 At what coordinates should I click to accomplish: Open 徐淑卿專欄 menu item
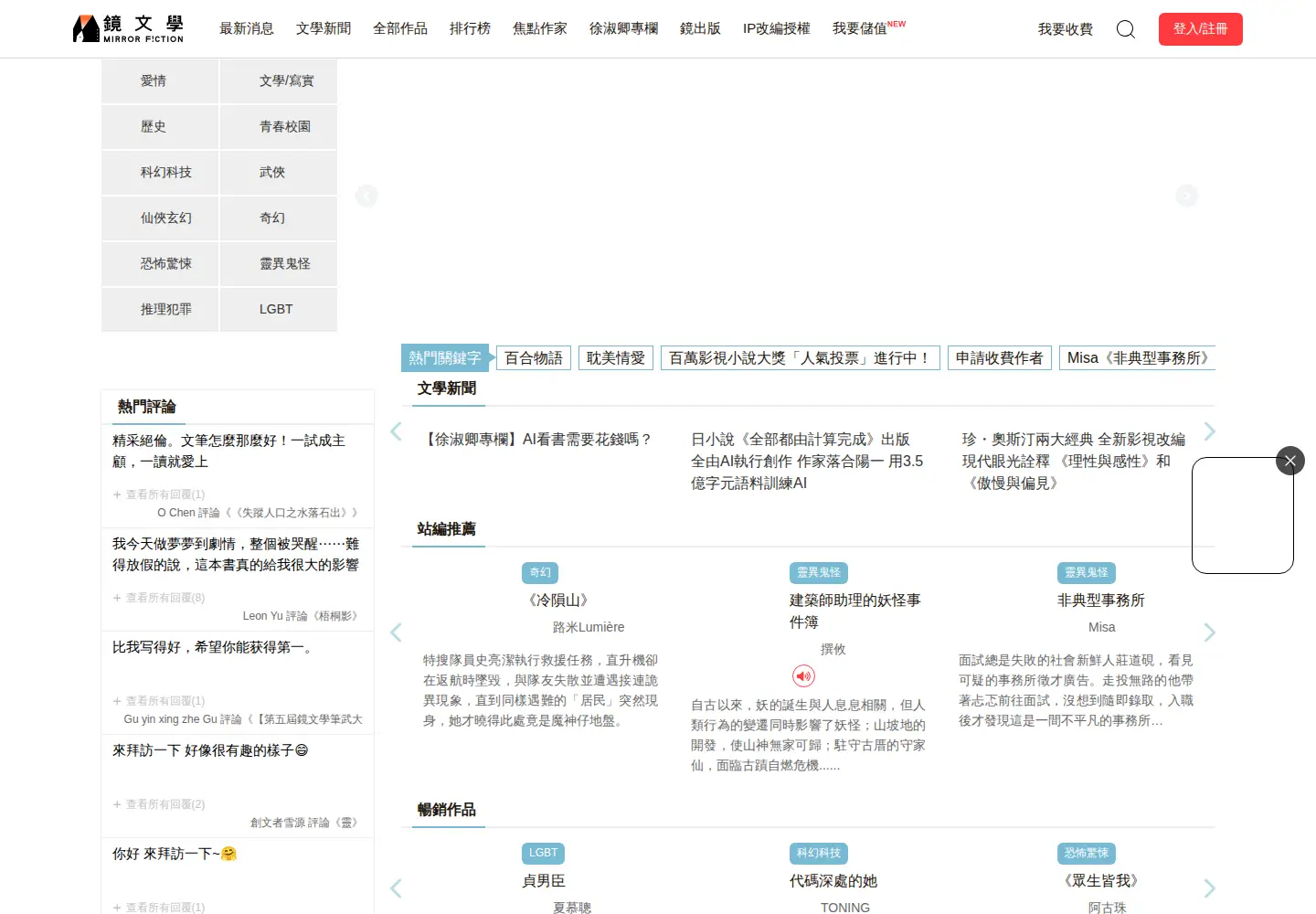(623, 28)
